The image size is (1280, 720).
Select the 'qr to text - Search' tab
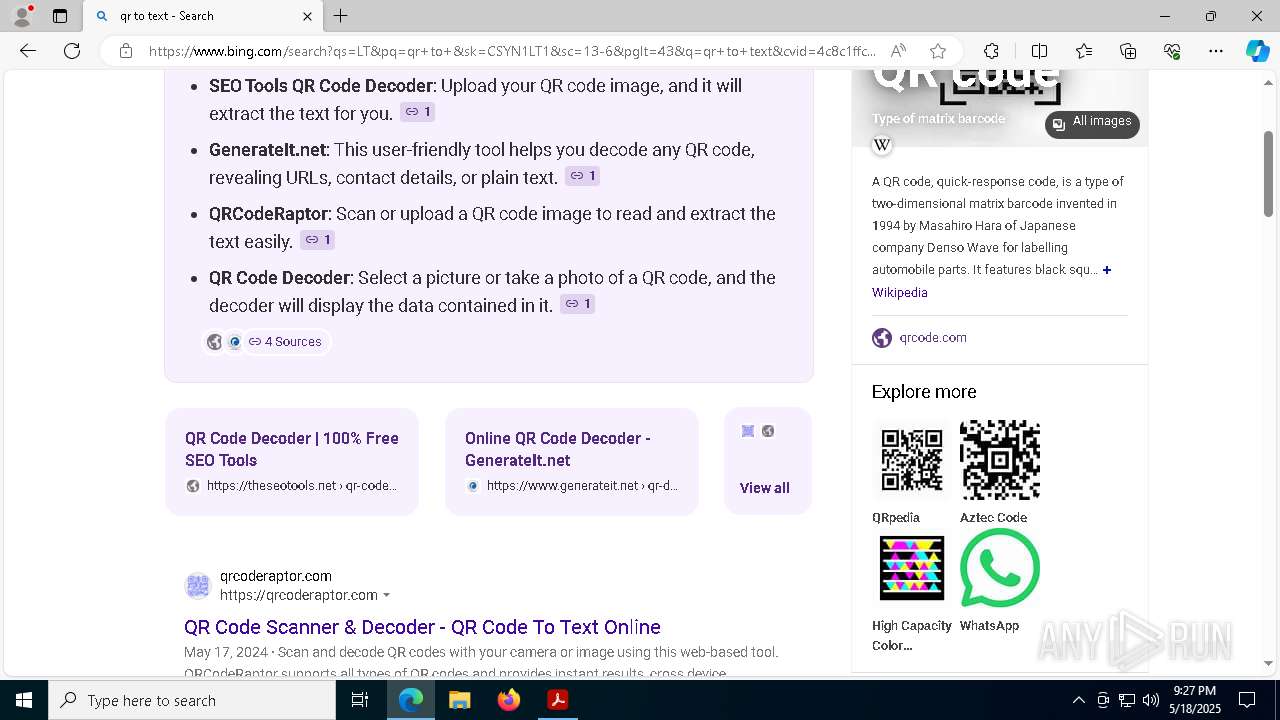pyautogui.click(x=202, y=16)
